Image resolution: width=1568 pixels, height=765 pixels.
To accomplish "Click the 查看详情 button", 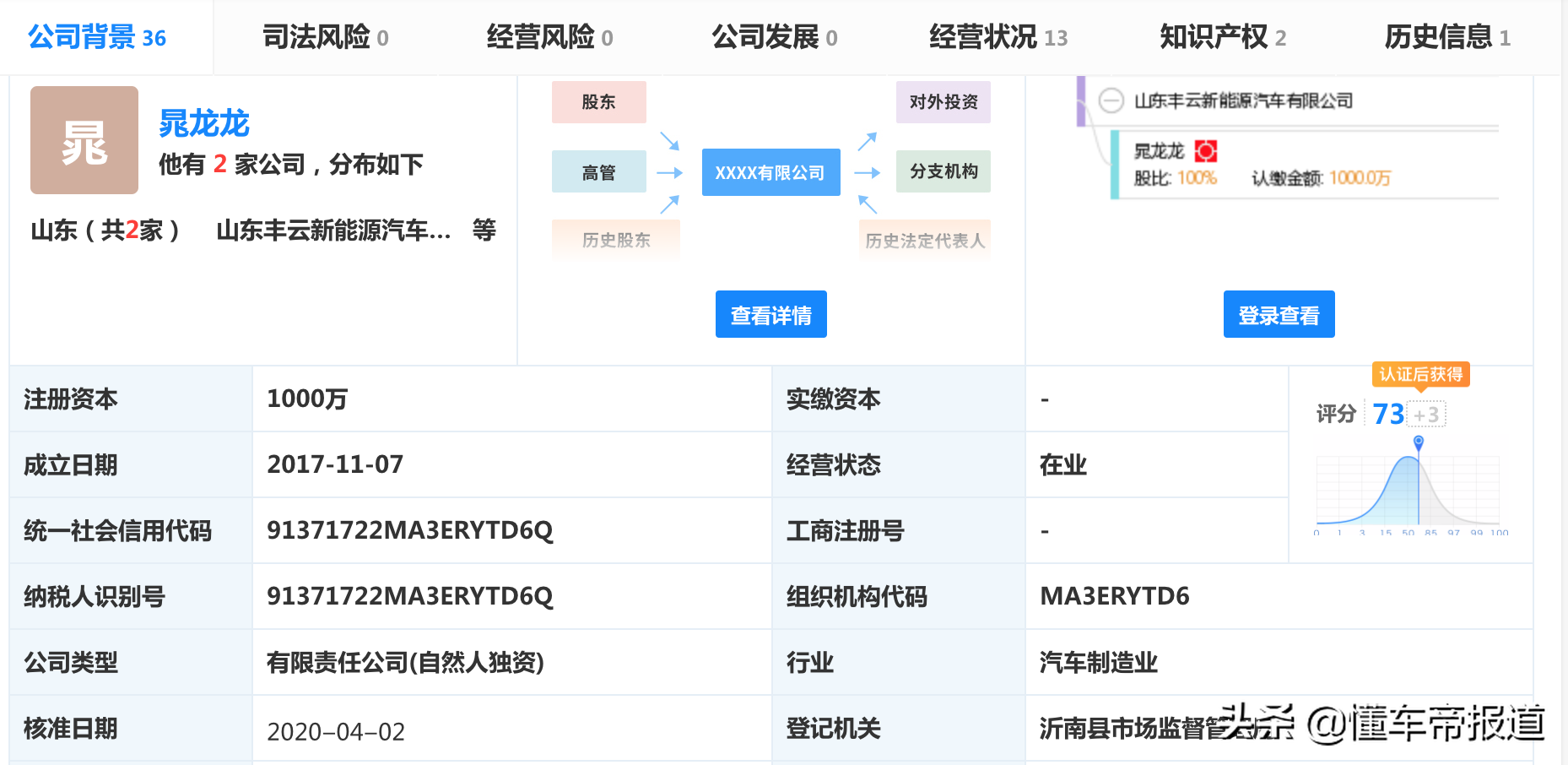I will pyautogui.click(x=771, y=314).
